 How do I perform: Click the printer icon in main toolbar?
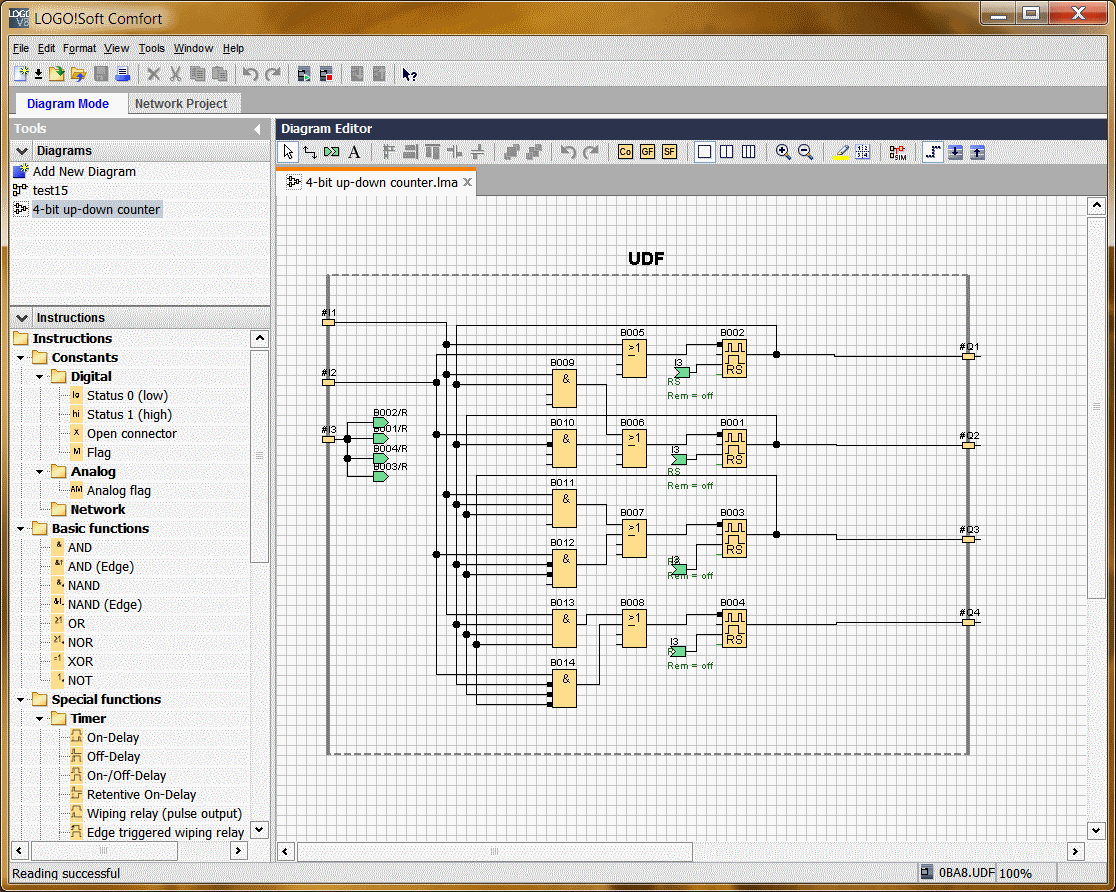coord(122,74)
